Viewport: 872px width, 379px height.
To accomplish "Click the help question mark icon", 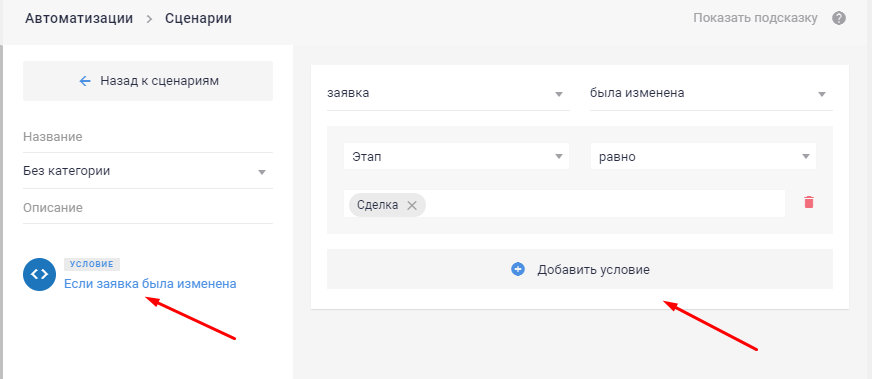I will pos(839,18).
